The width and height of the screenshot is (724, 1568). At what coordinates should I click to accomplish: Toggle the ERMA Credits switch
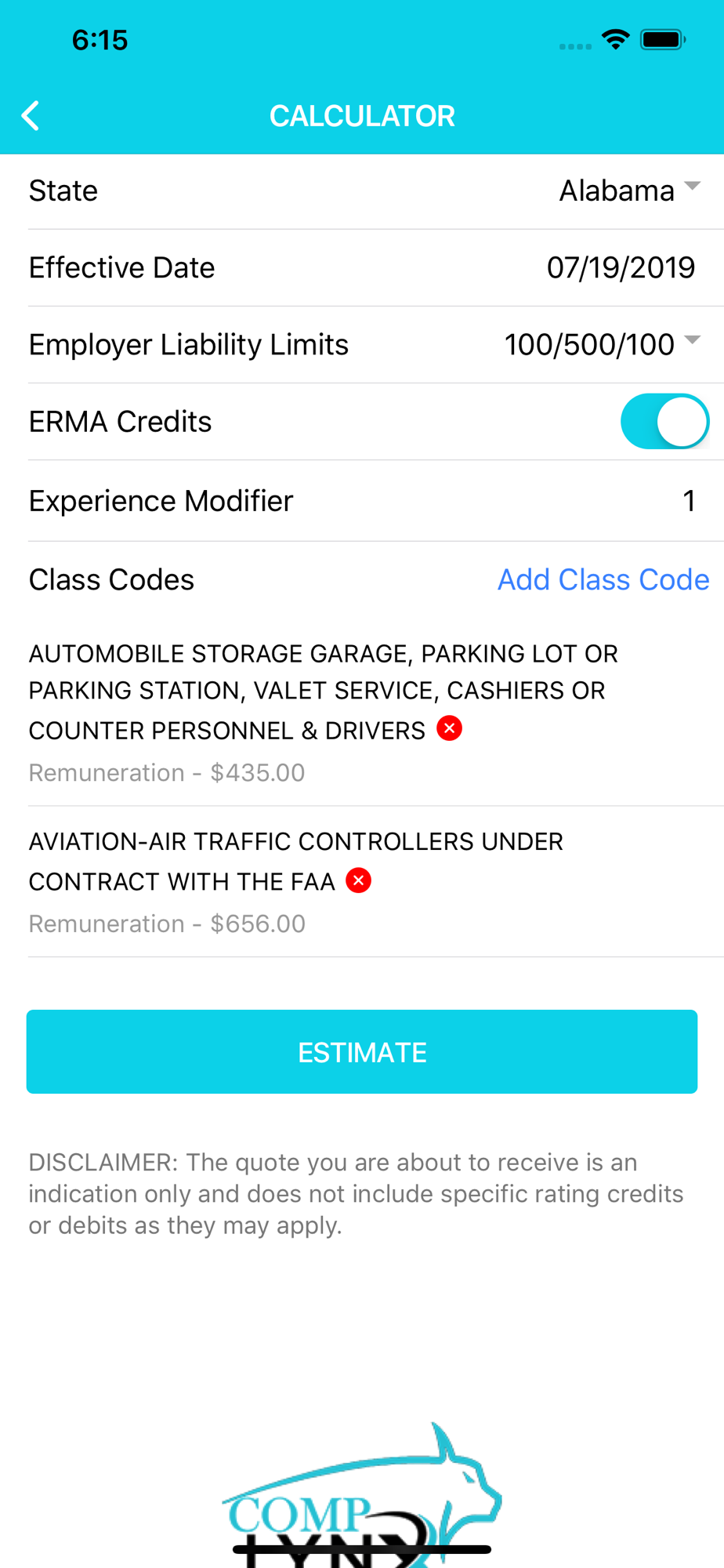tap(664, 421)
